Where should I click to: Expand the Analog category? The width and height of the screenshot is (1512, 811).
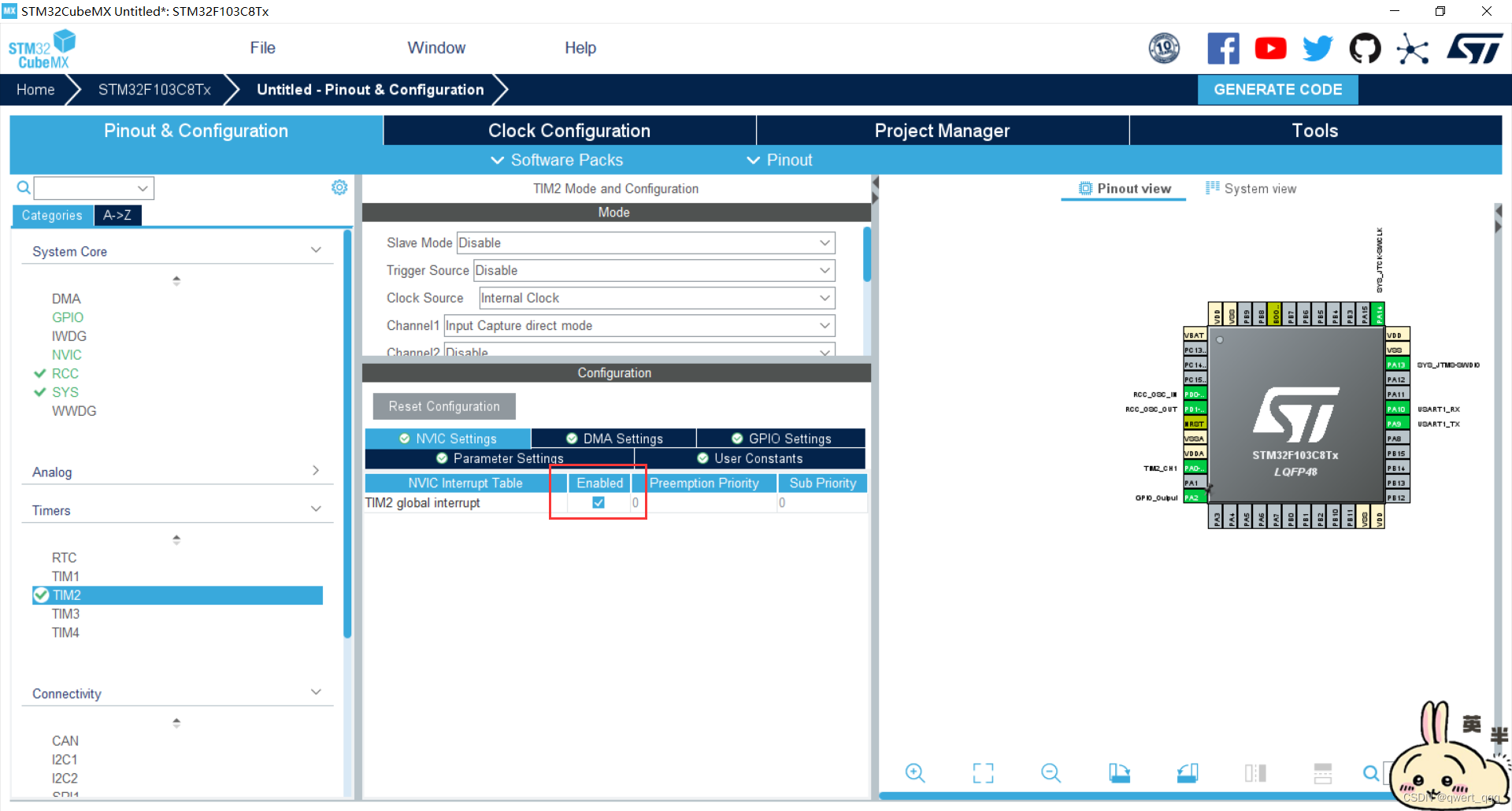pos(316,471)
